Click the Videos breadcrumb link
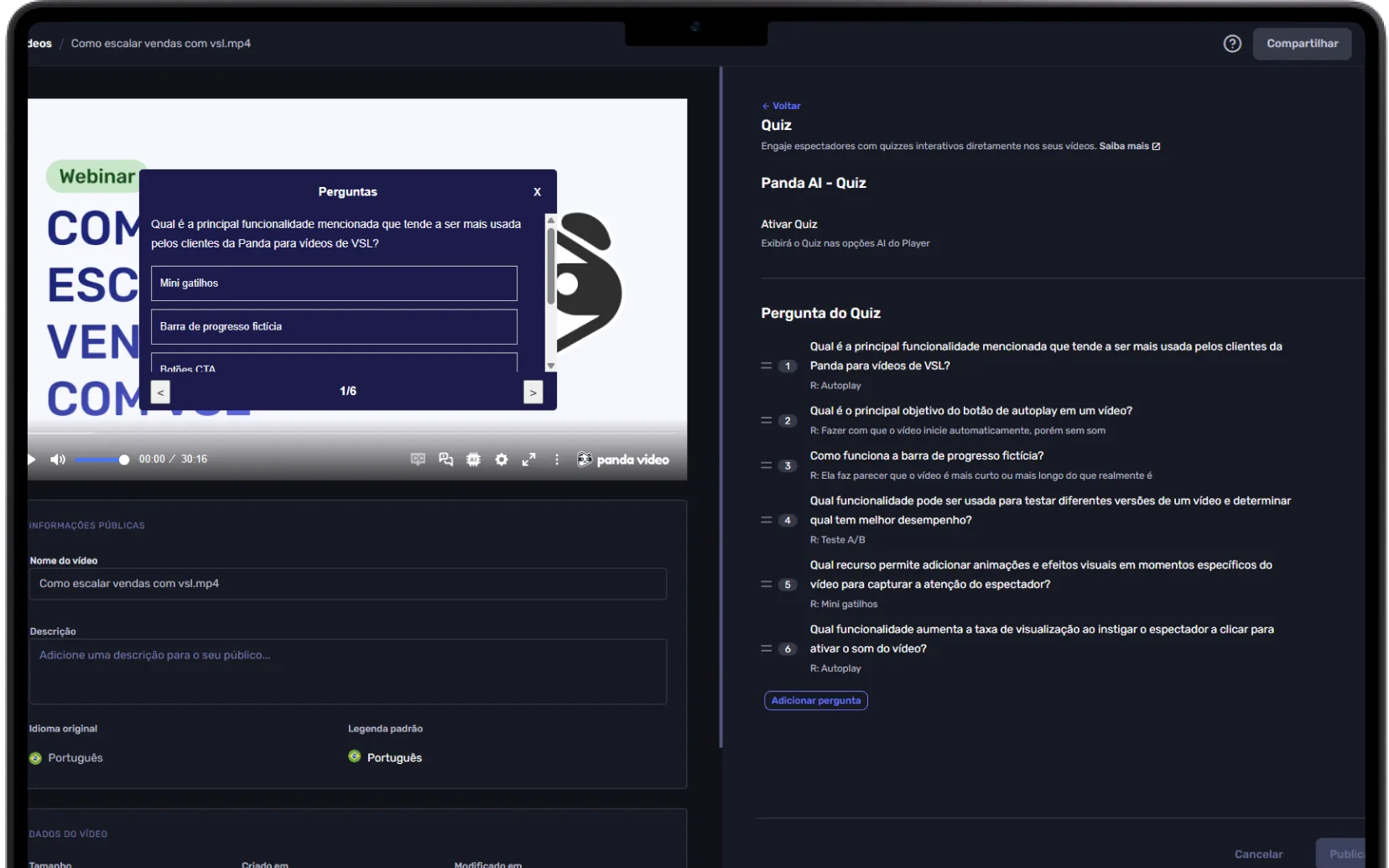 39,44
